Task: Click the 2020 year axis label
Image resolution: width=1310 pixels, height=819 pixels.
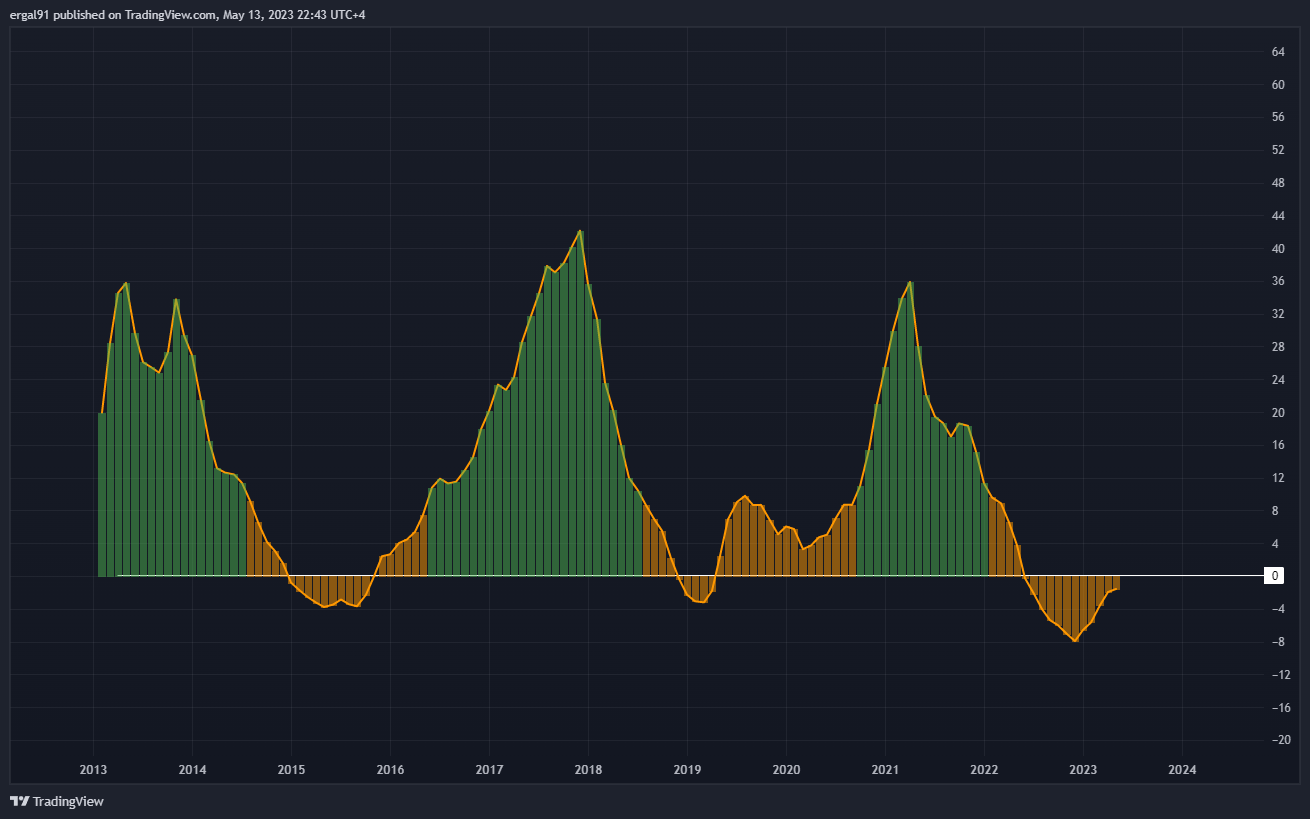Action: (x=786, y=769)
